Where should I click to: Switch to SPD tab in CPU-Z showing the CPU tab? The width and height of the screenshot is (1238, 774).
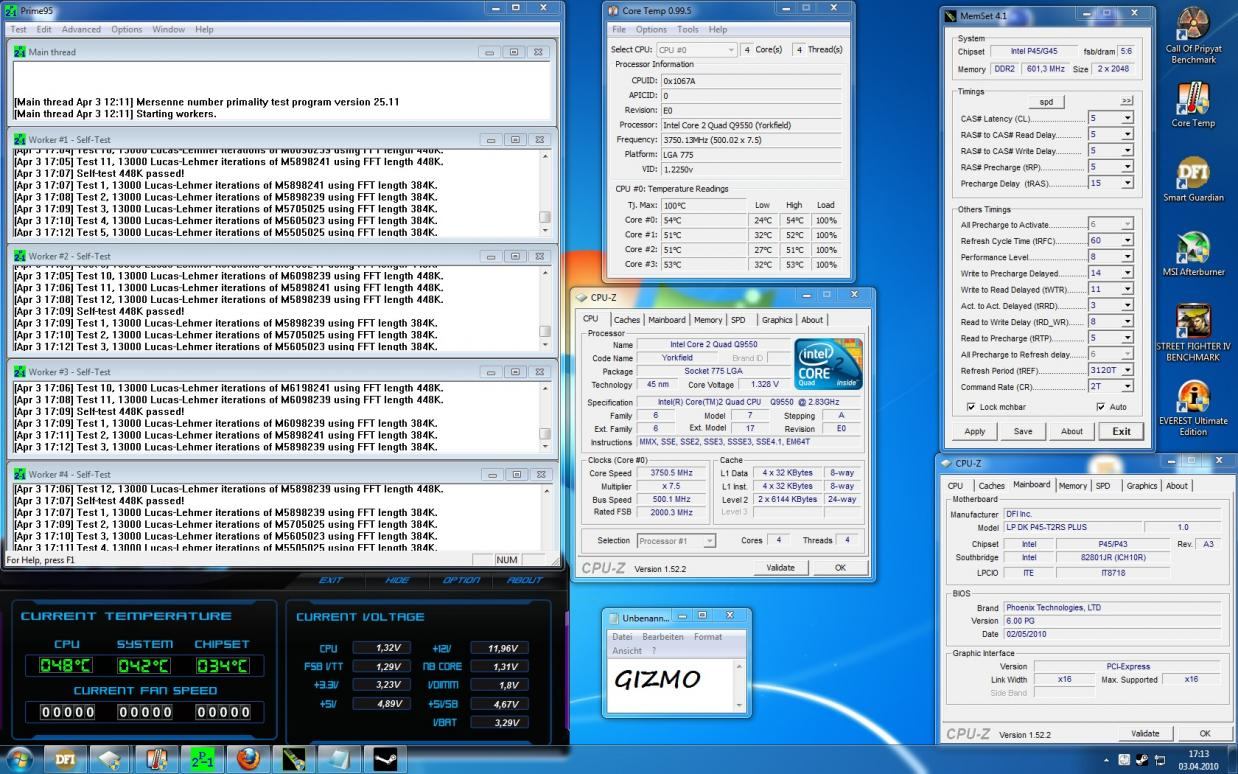738,320
